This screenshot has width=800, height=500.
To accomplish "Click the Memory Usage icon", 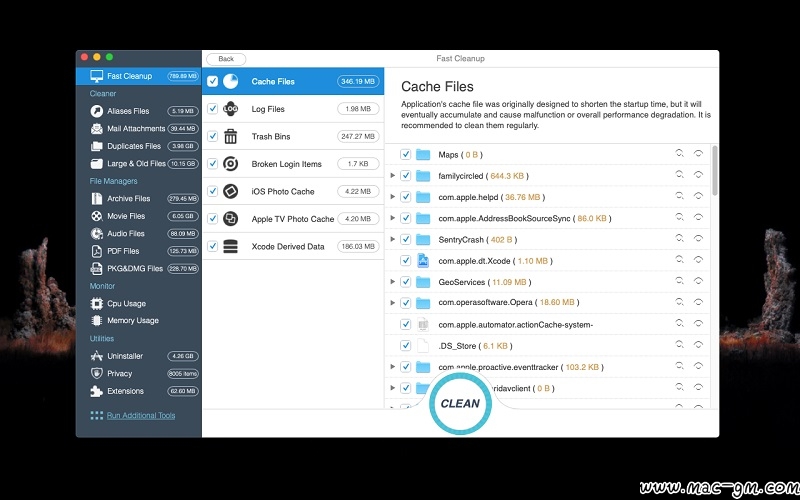I will pos(96,320).
